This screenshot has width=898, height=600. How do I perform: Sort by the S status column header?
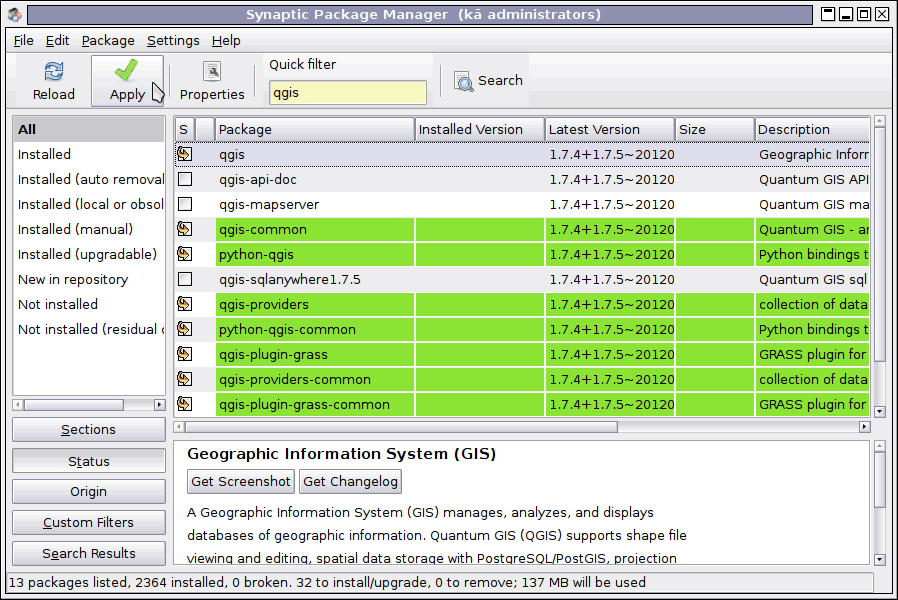pyautogui.click(x=184, y=129)
